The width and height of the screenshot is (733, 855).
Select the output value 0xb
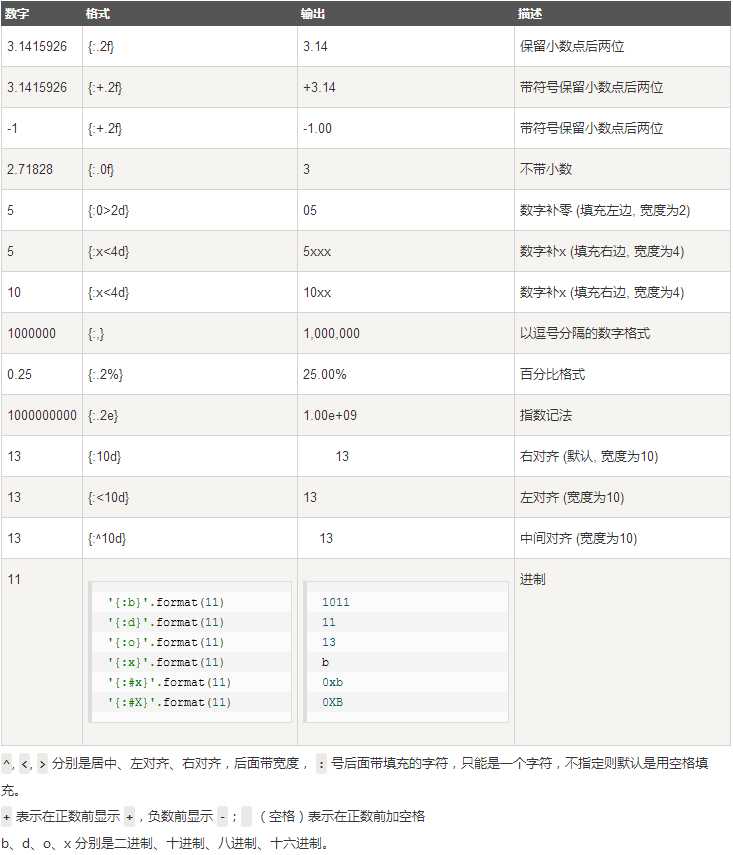tap(332, 682)
